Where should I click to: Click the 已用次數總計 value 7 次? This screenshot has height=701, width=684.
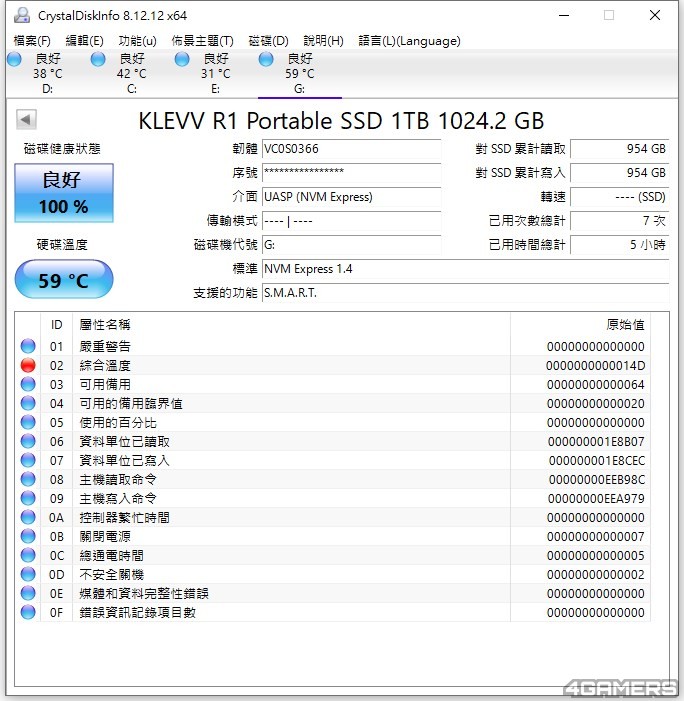(x=620, y=221)
